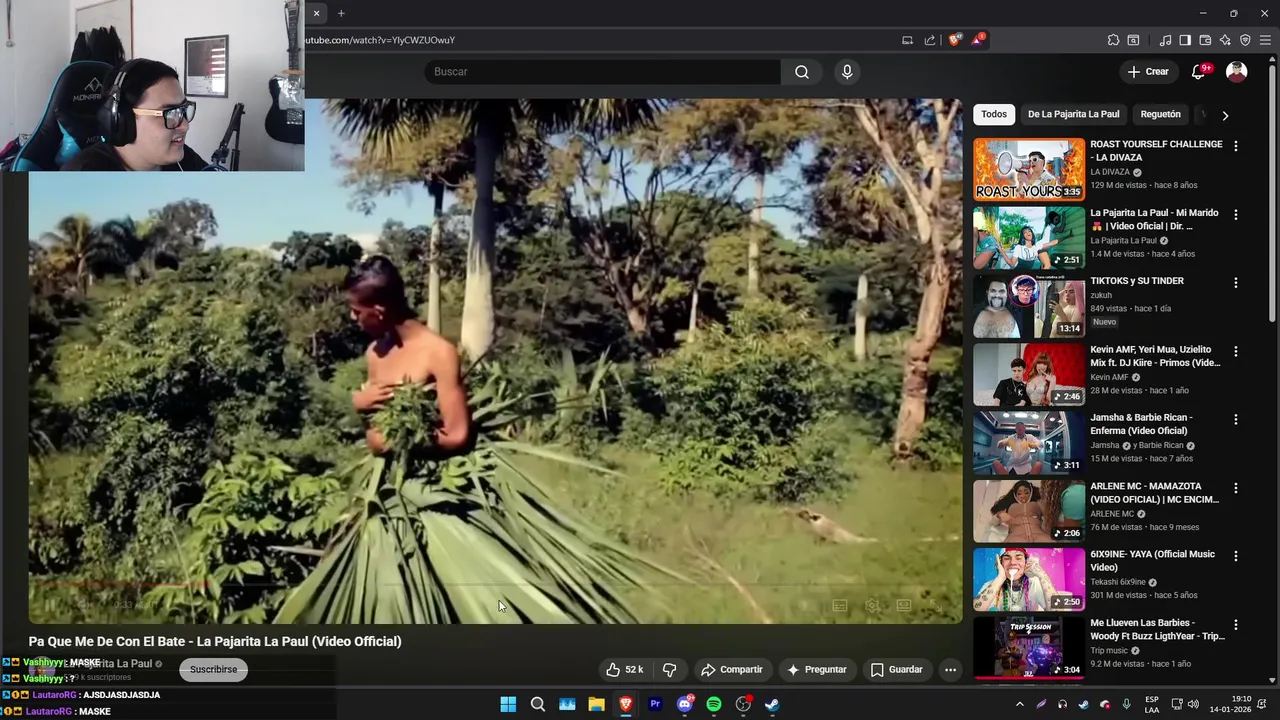This screenshot has width=1280, height=720.
Task: Click inside the Buscar search field
Action: pos(602,72)
